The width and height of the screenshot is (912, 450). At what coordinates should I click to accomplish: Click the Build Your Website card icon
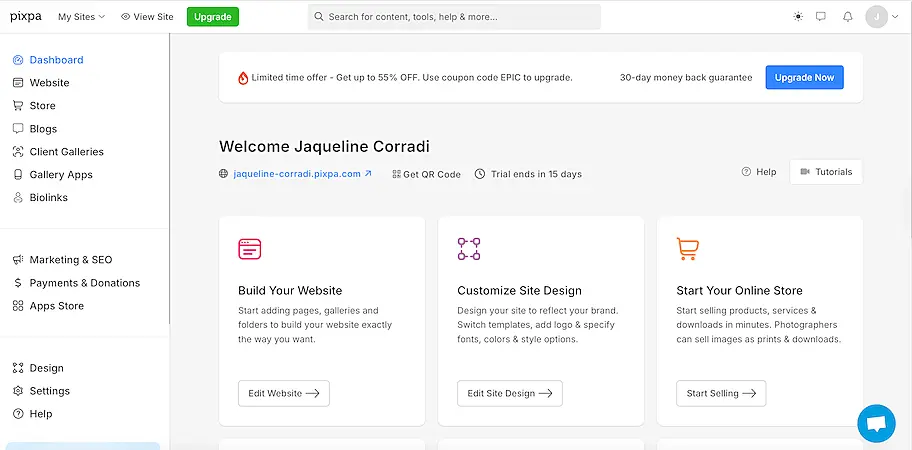(x=250, y=249)
